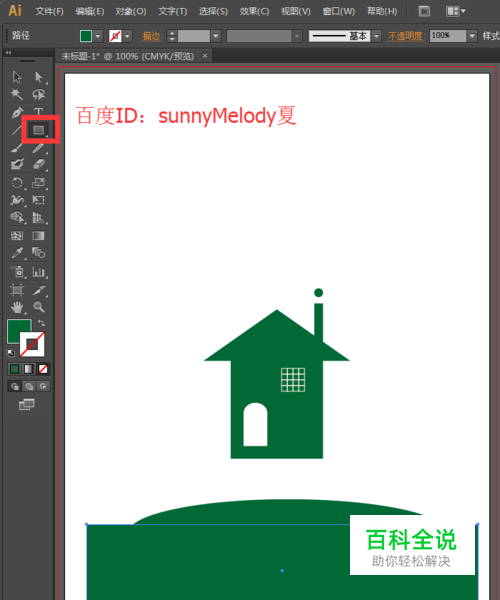Select the Magic Wand tool
The width and height of the screenshot is (500, 600).
pos(17,94)
